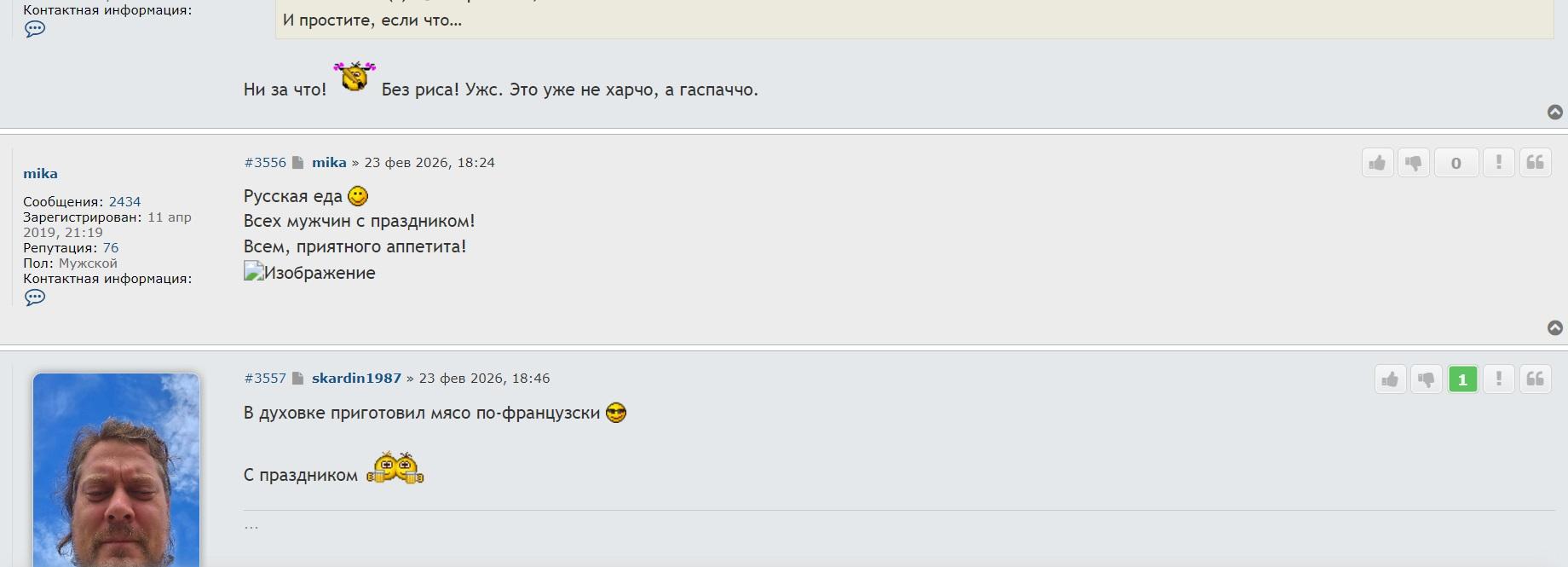Show rating score 1 on post #3557
Viewport: 1568px width, 567px height.
pos(1462,379)
